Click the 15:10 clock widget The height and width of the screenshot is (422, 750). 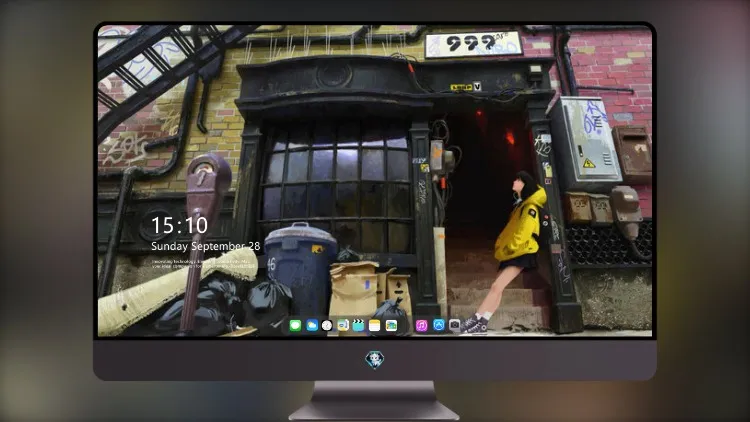point(179,225)
